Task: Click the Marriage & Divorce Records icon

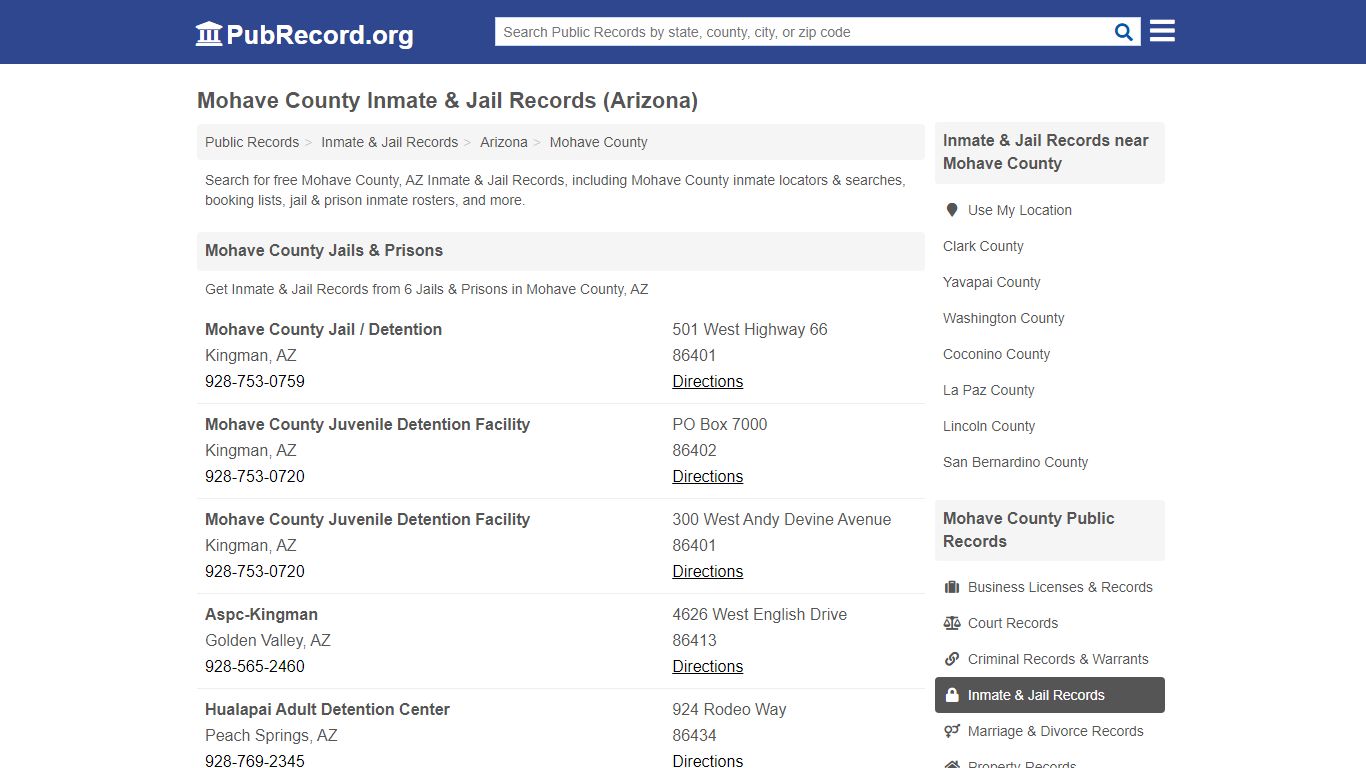Action: click(952, 731)
